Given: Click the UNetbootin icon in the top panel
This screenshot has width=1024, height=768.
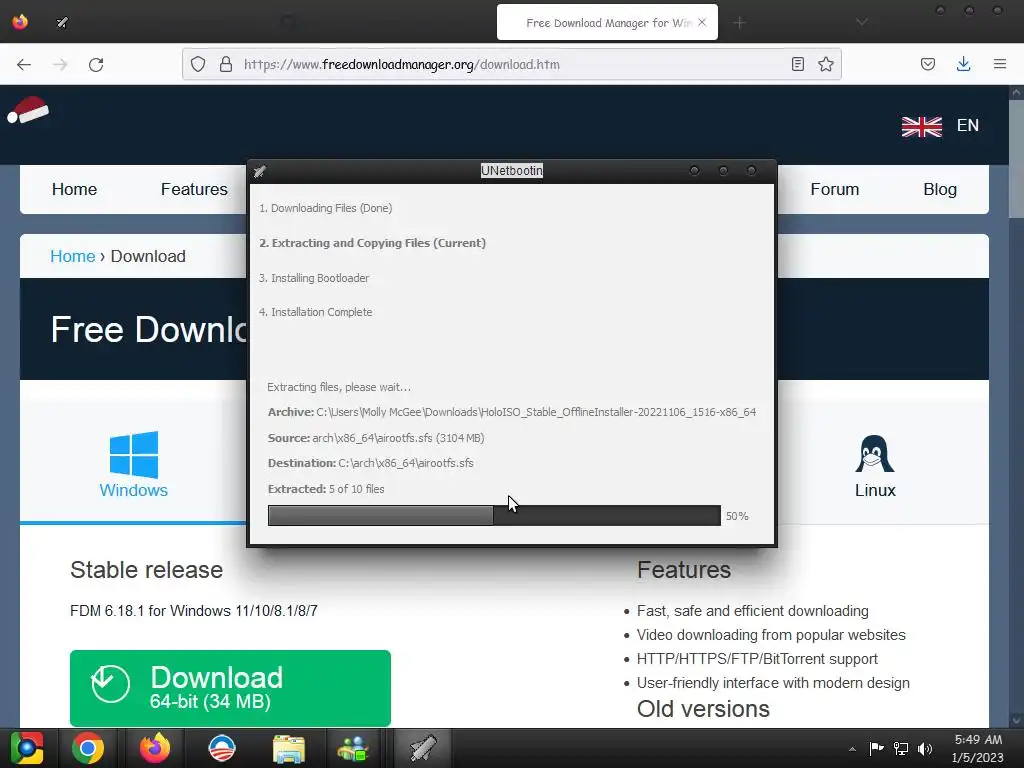Looking at the screenshot, I should click(x=62, y=22).
